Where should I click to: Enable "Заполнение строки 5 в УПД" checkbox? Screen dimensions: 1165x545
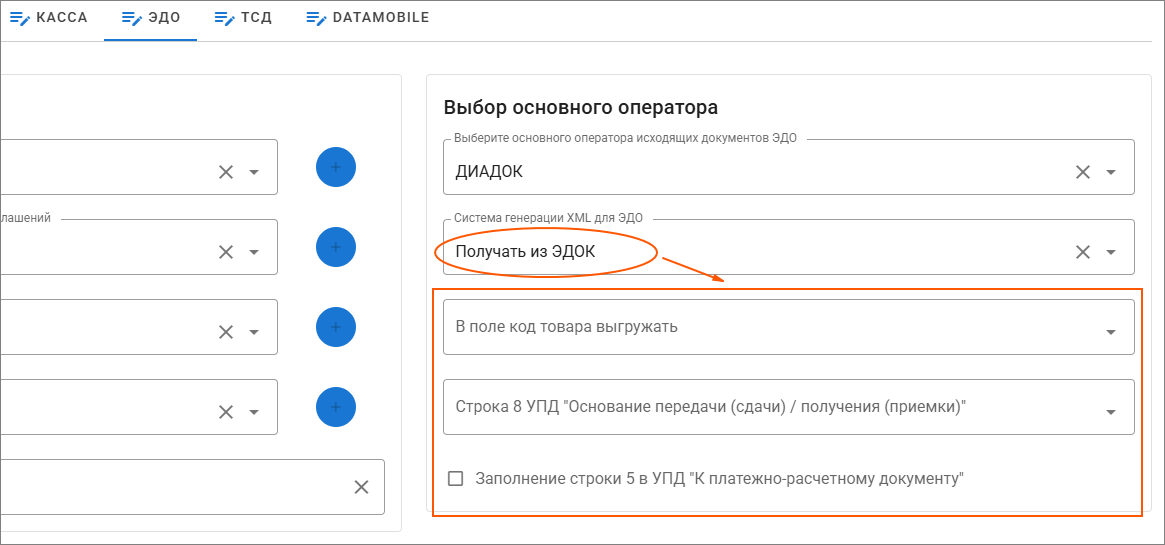click(x=456, y=479)
